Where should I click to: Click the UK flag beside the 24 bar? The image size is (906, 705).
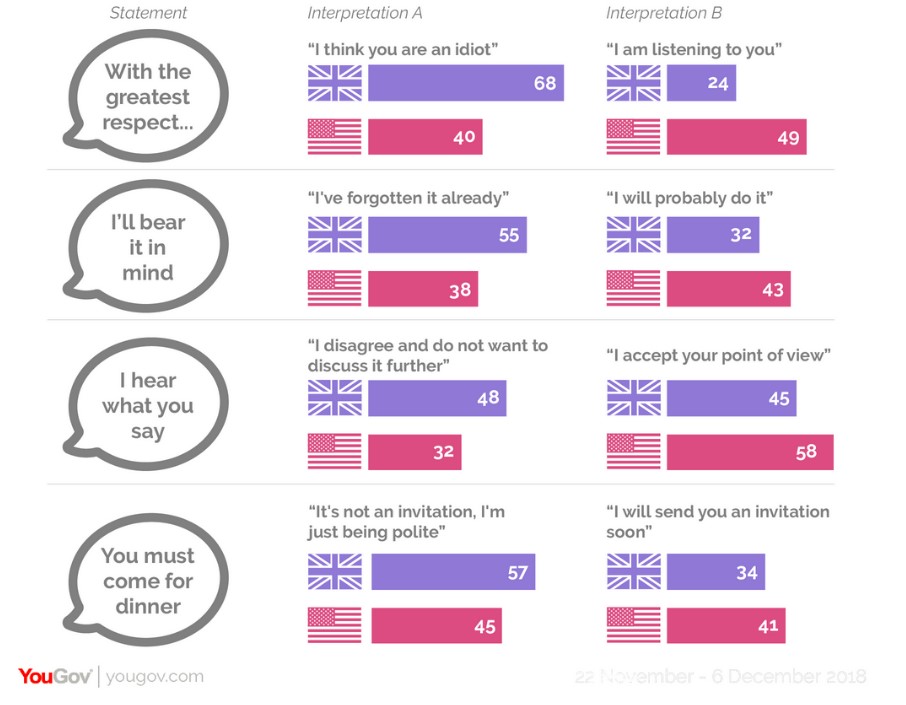633,83
